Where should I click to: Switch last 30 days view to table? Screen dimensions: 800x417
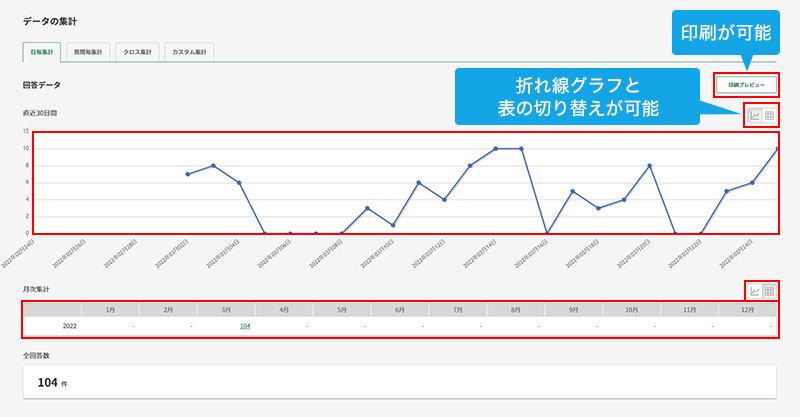coord(770,116)
